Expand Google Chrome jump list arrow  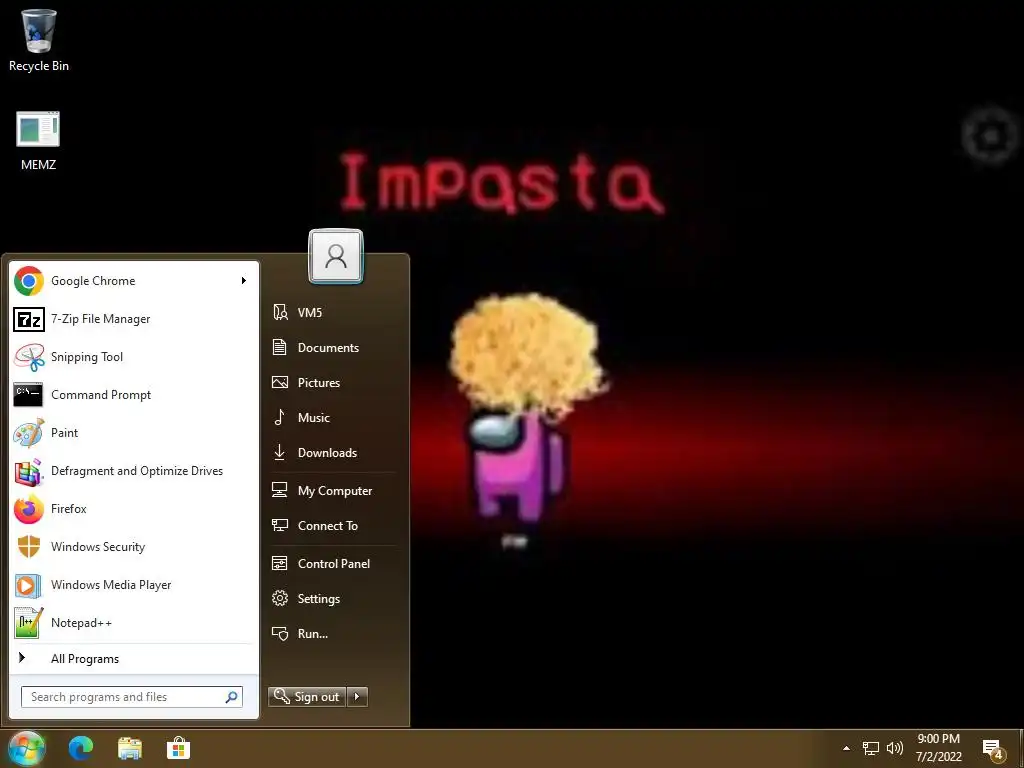pyautogui.click(x=244, y=281)
